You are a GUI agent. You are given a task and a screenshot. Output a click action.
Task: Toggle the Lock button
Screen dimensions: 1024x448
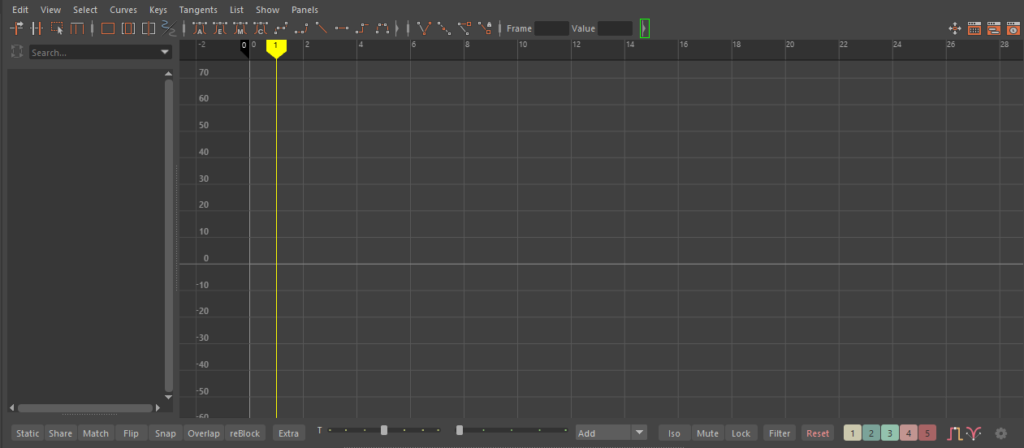pos(741,433)
